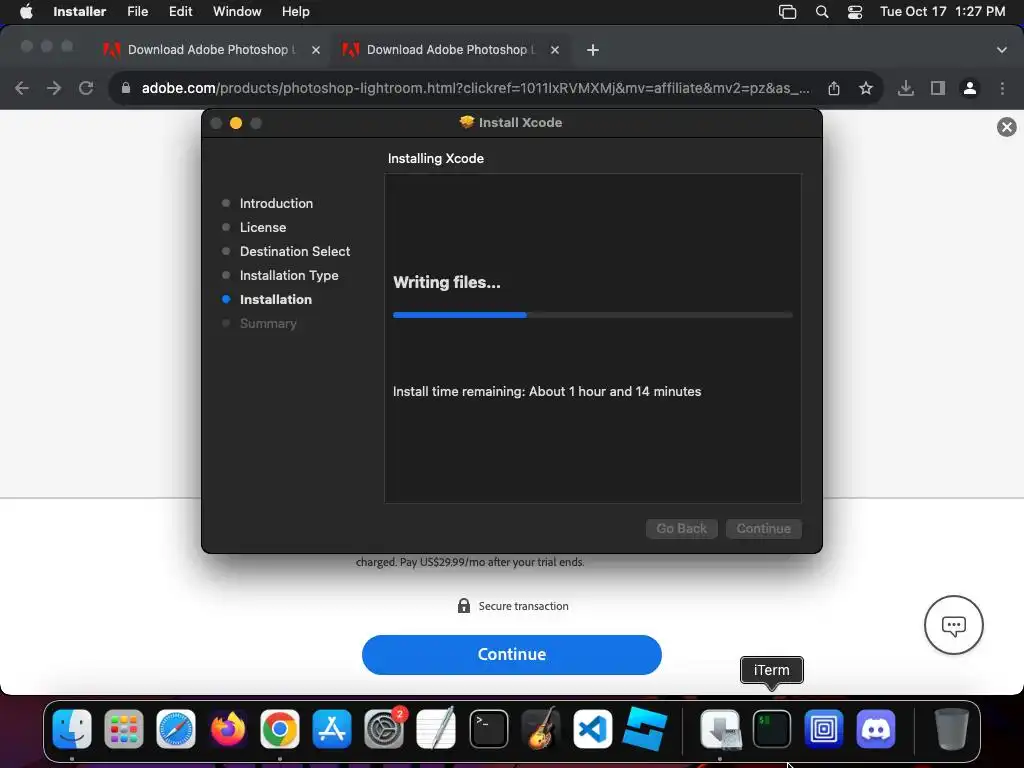Close the Adobe overlay with X
Screen dimensions: 1024x768
point(1006,127)
